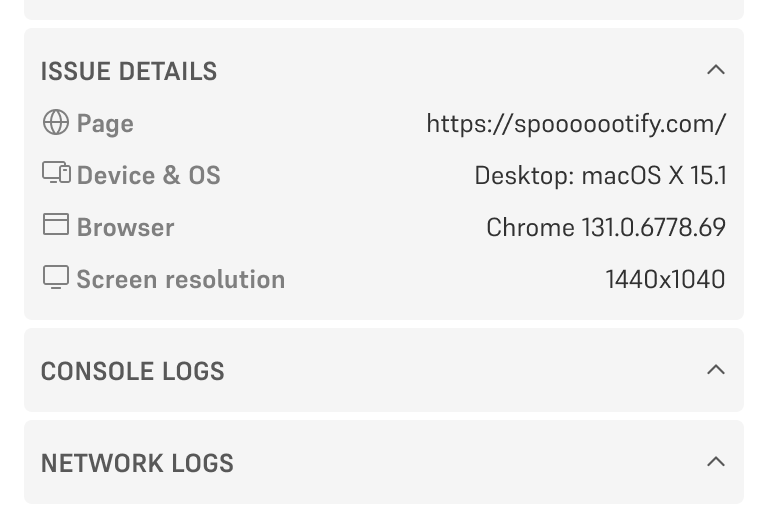Image resolution: width=768 pixels, height=516 pixels.
Task: Click the Chrome 131.0.6778.69 browser value
Action: coord(606,228)
